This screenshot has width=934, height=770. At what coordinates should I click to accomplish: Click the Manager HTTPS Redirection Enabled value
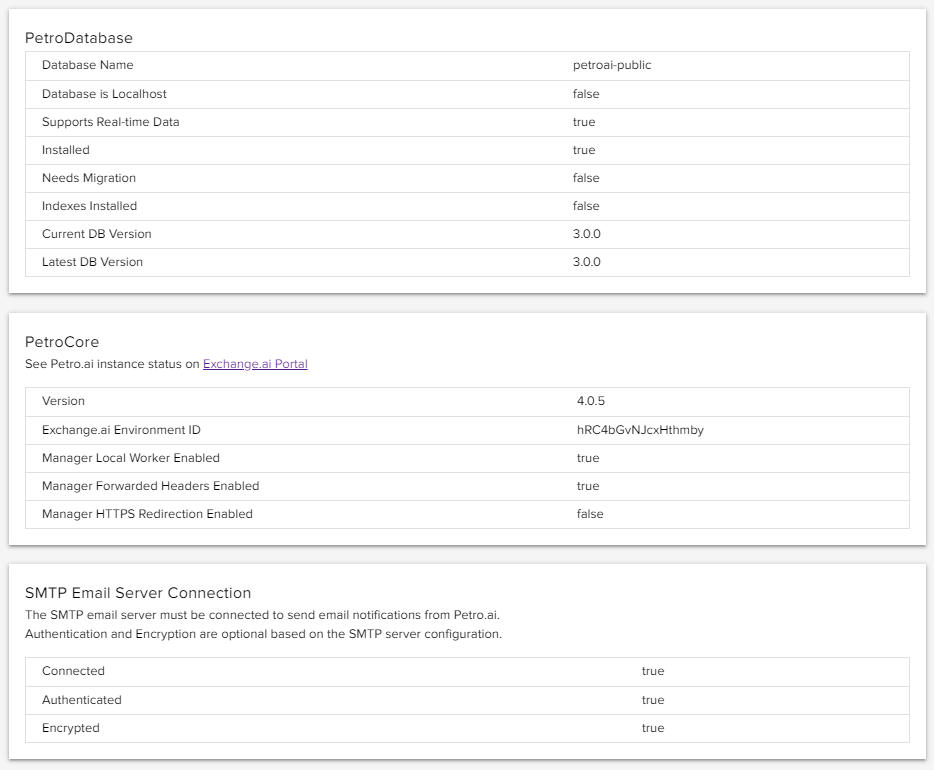590,514
